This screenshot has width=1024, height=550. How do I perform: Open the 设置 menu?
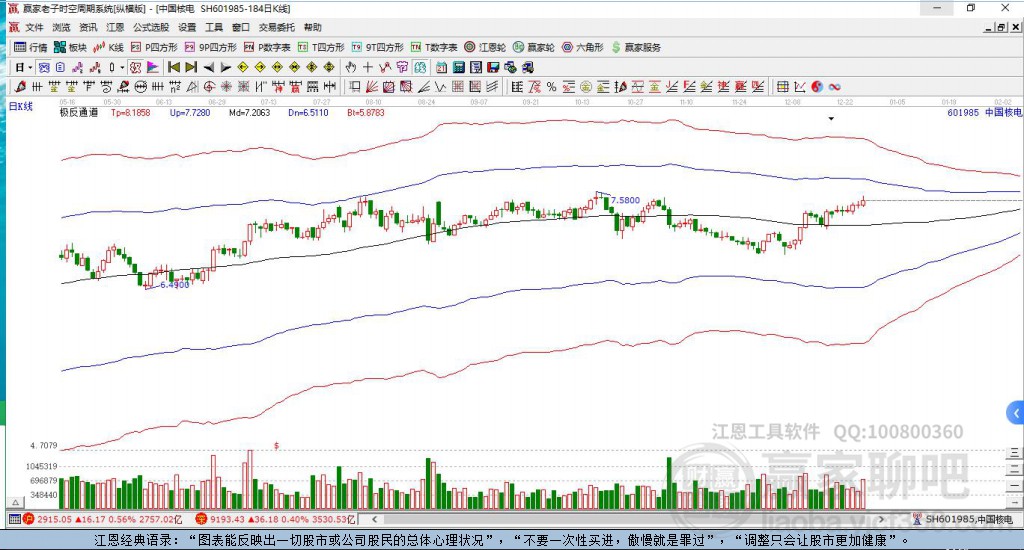point(187,27)
